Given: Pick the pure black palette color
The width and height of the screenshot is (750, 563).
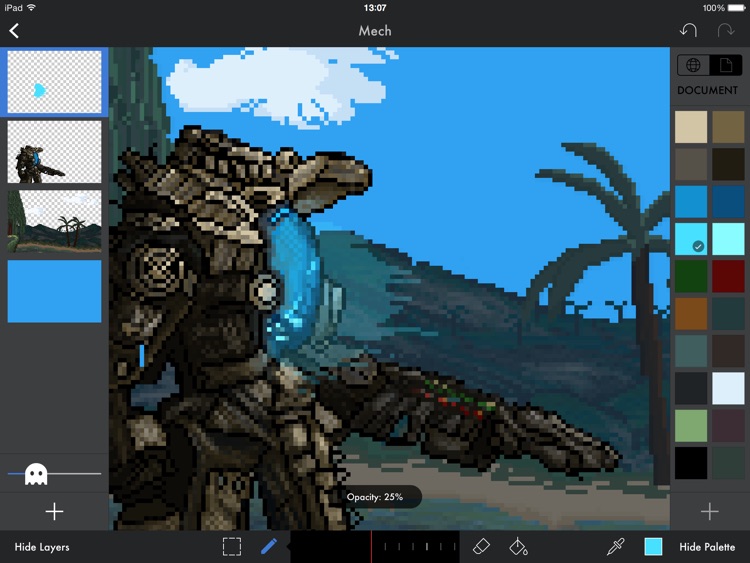Looking at the screenshot, I should (x=691, y=463).
